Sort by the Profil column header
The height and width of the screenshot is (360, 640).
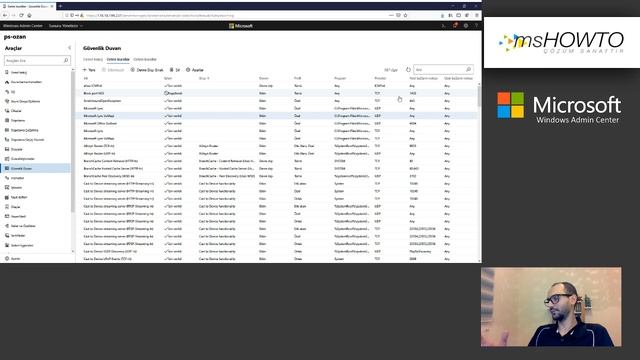tap(298, 78)
